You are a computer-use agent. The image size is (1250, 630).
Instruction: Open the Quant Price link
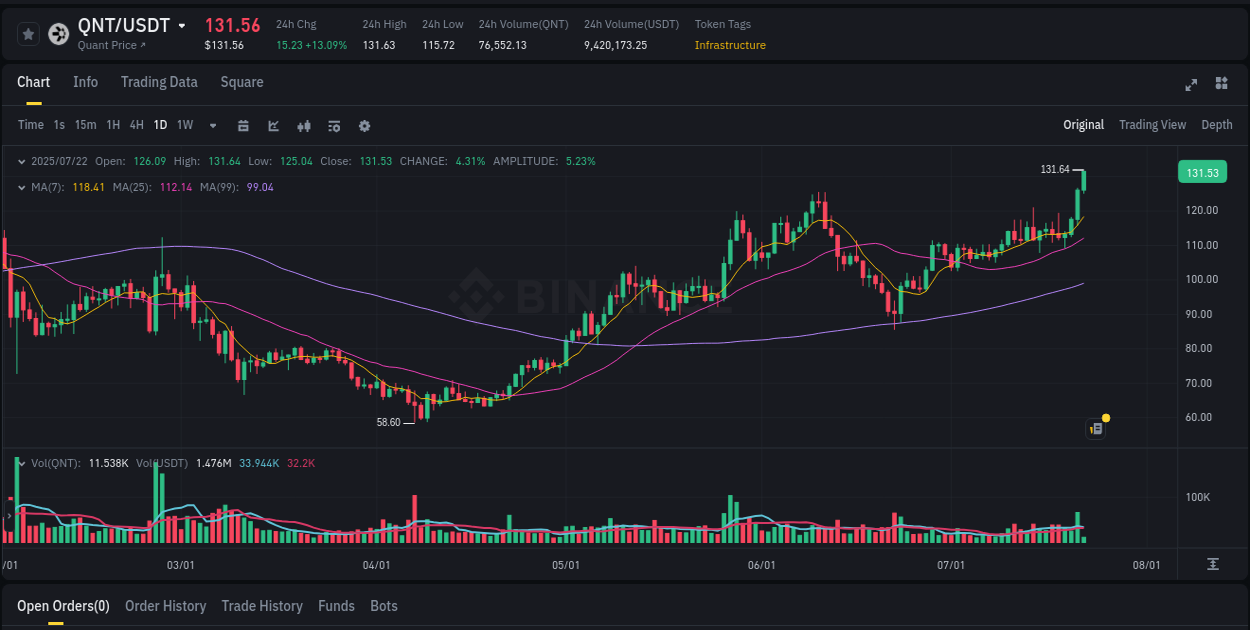[108, 45]
